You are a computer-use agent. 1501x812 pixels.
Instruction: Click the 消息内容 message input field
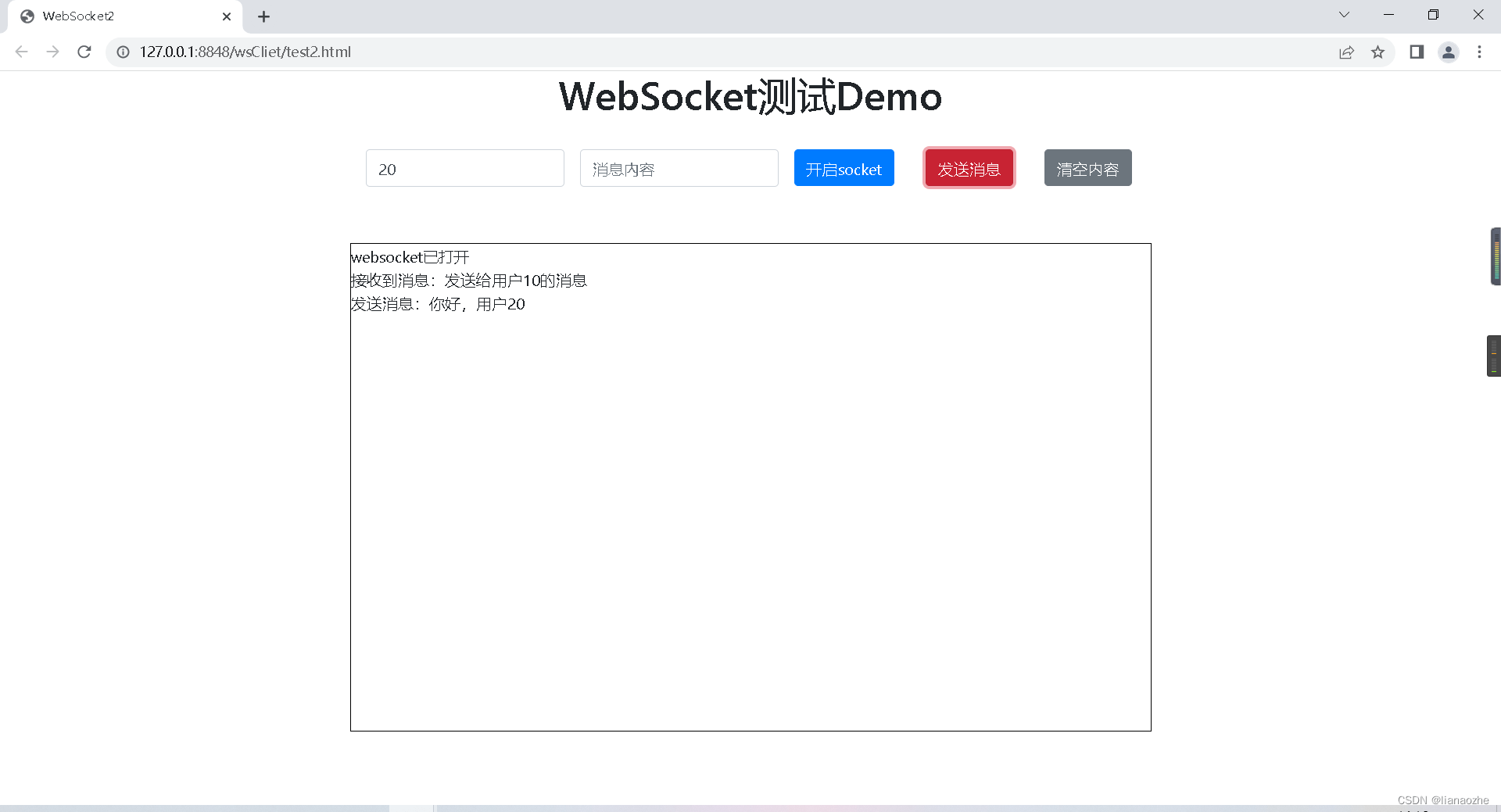click(x=679, y=168)
